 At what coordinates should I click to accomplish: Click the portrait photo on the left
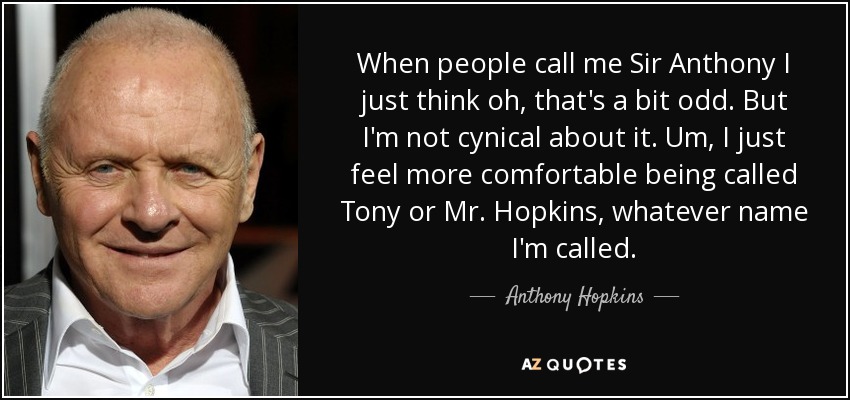coord(151,200)
